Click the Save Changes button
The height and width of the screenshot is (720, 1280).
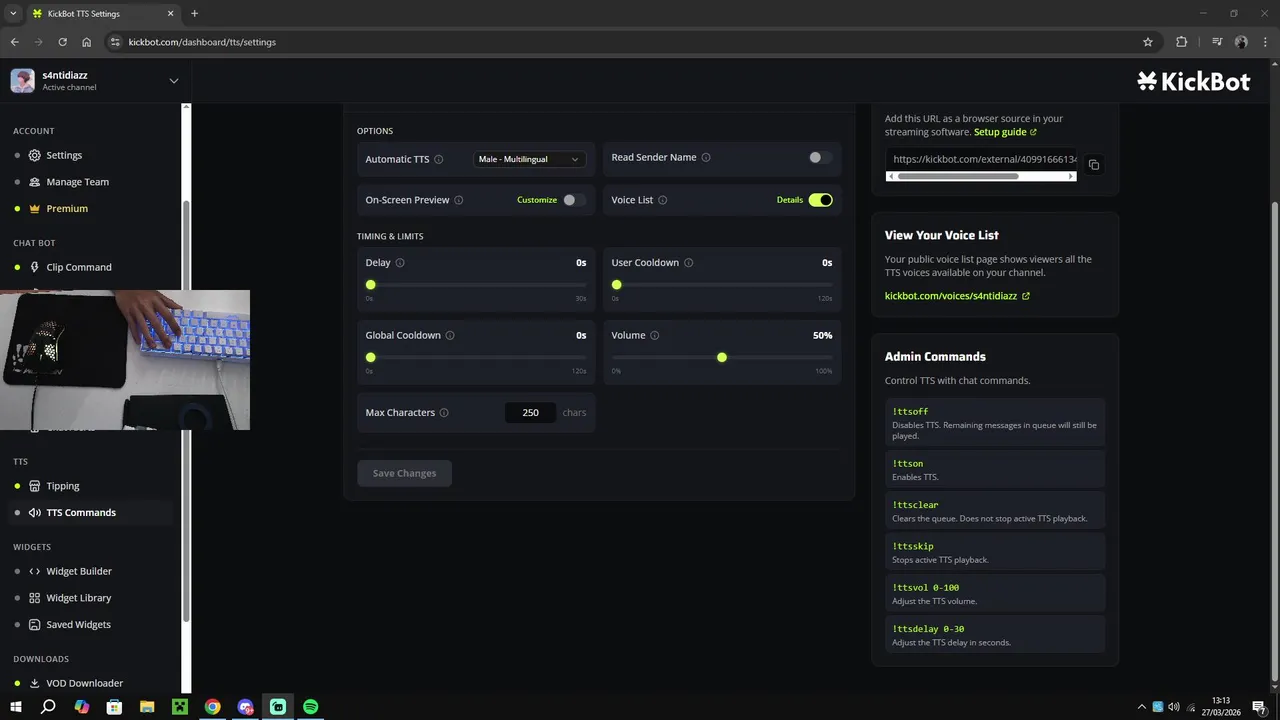coord(404,473)
